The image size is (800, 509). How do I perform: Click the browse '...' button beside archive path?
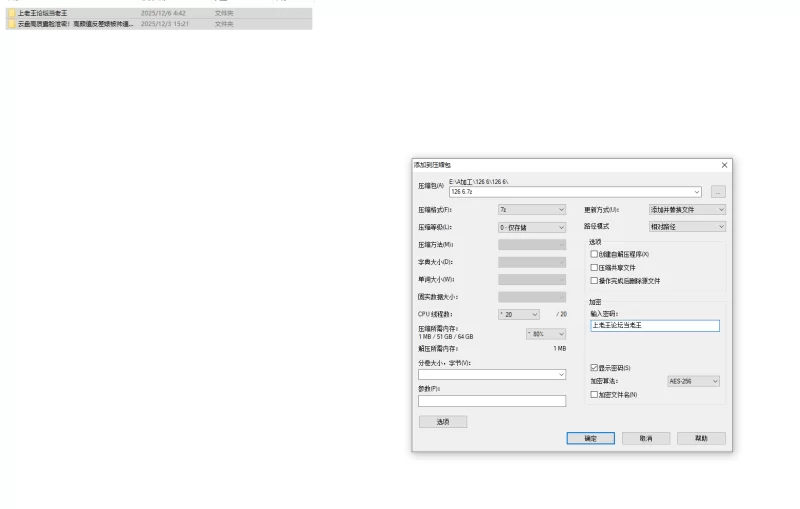(x=718, y=191)
